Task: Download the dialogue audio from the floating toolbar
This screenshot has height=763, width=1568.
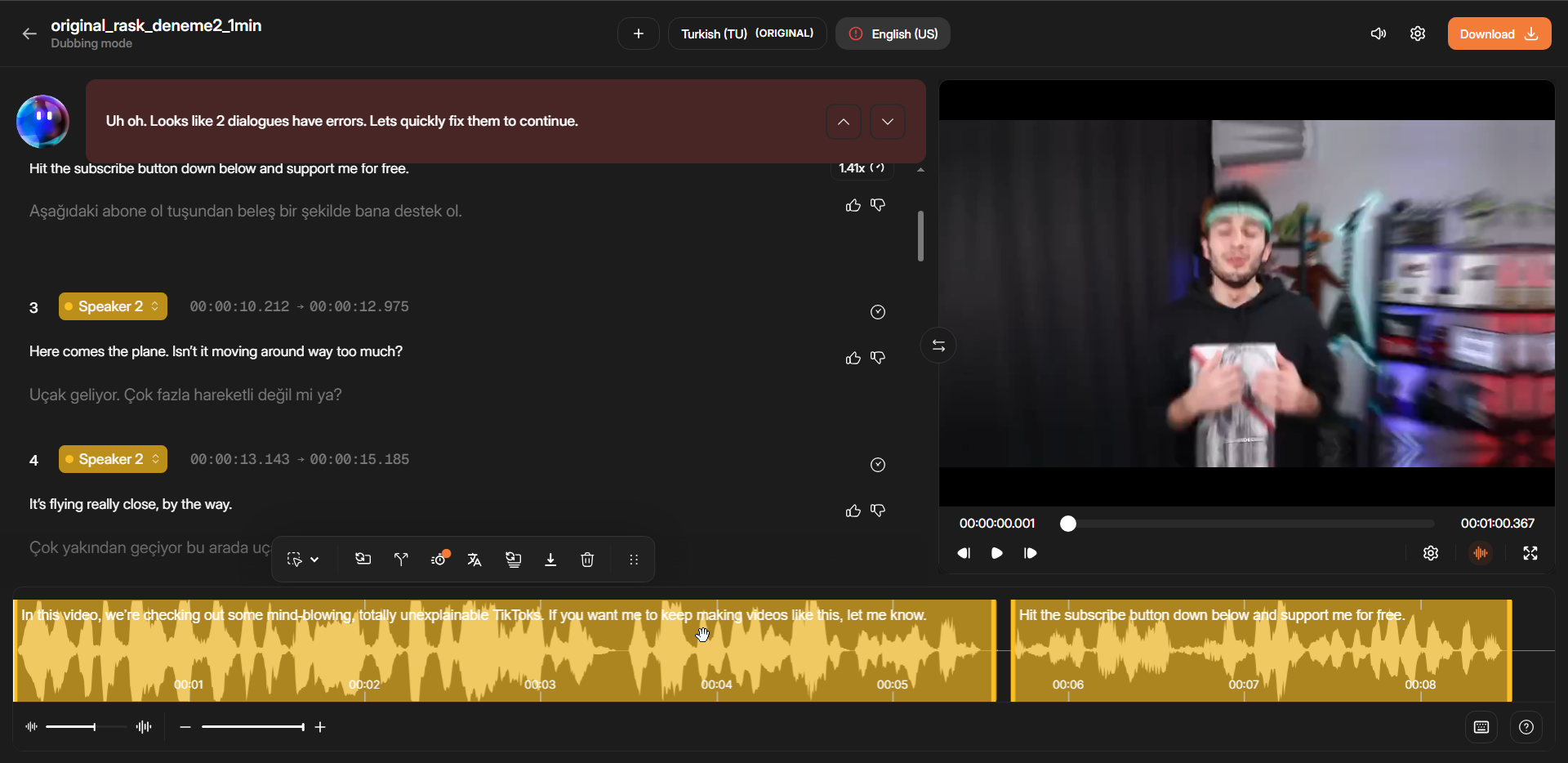Action: pos(550,559)
